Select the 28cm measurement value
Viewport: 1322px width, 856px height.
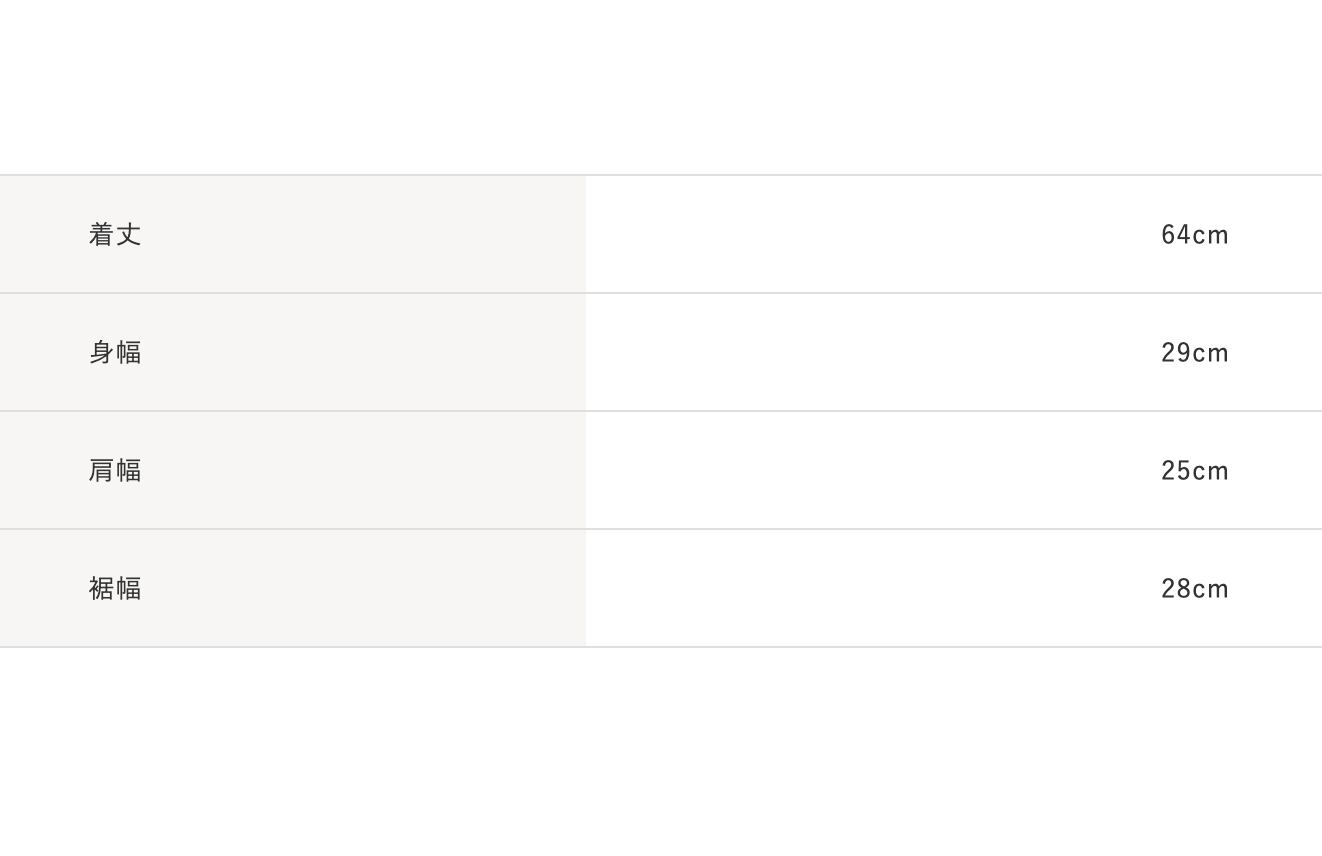click(x=1194, y=588)
